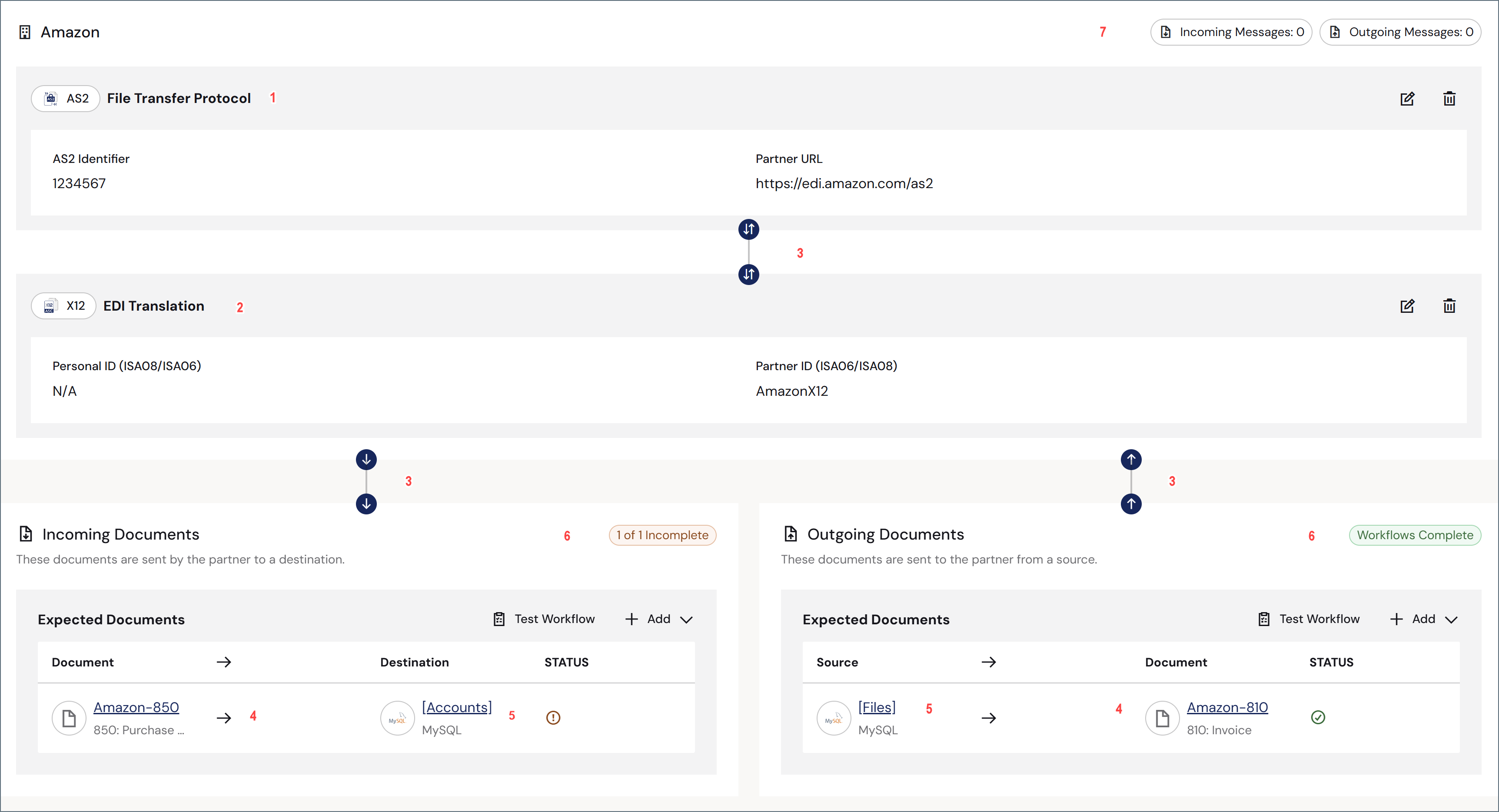Open the Incoming Messages: 0 pill
Screen dimensions: 1499x812
pyautogui.click(x=1231, y=32)
